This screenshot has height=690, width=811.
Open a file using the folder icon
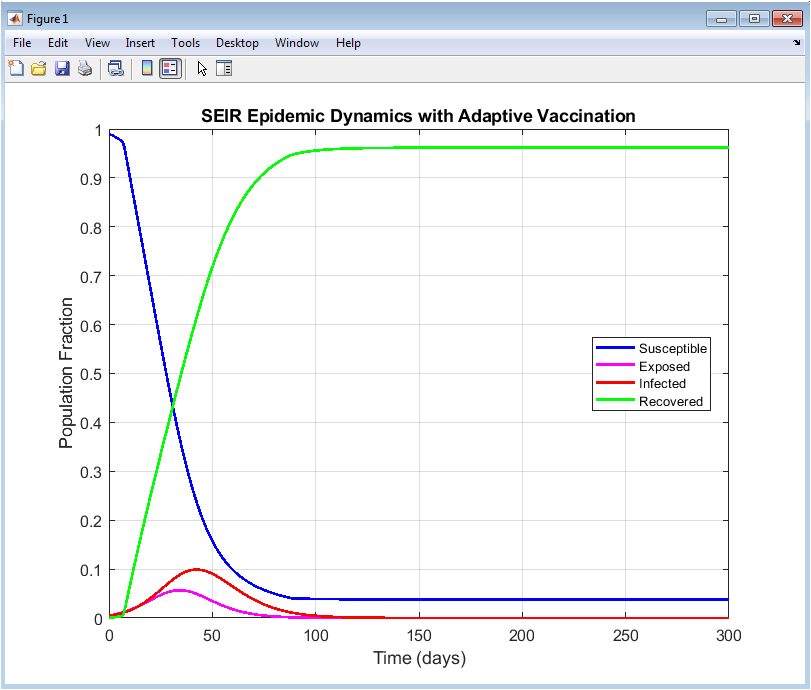[x=38, y=68]
